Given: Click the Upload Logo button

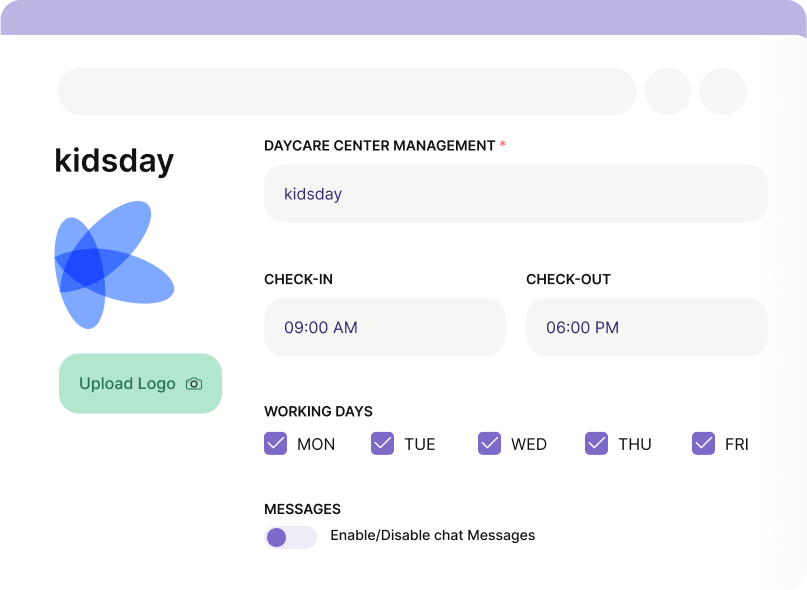Looking at the screenshot, I should click(140, 383).
